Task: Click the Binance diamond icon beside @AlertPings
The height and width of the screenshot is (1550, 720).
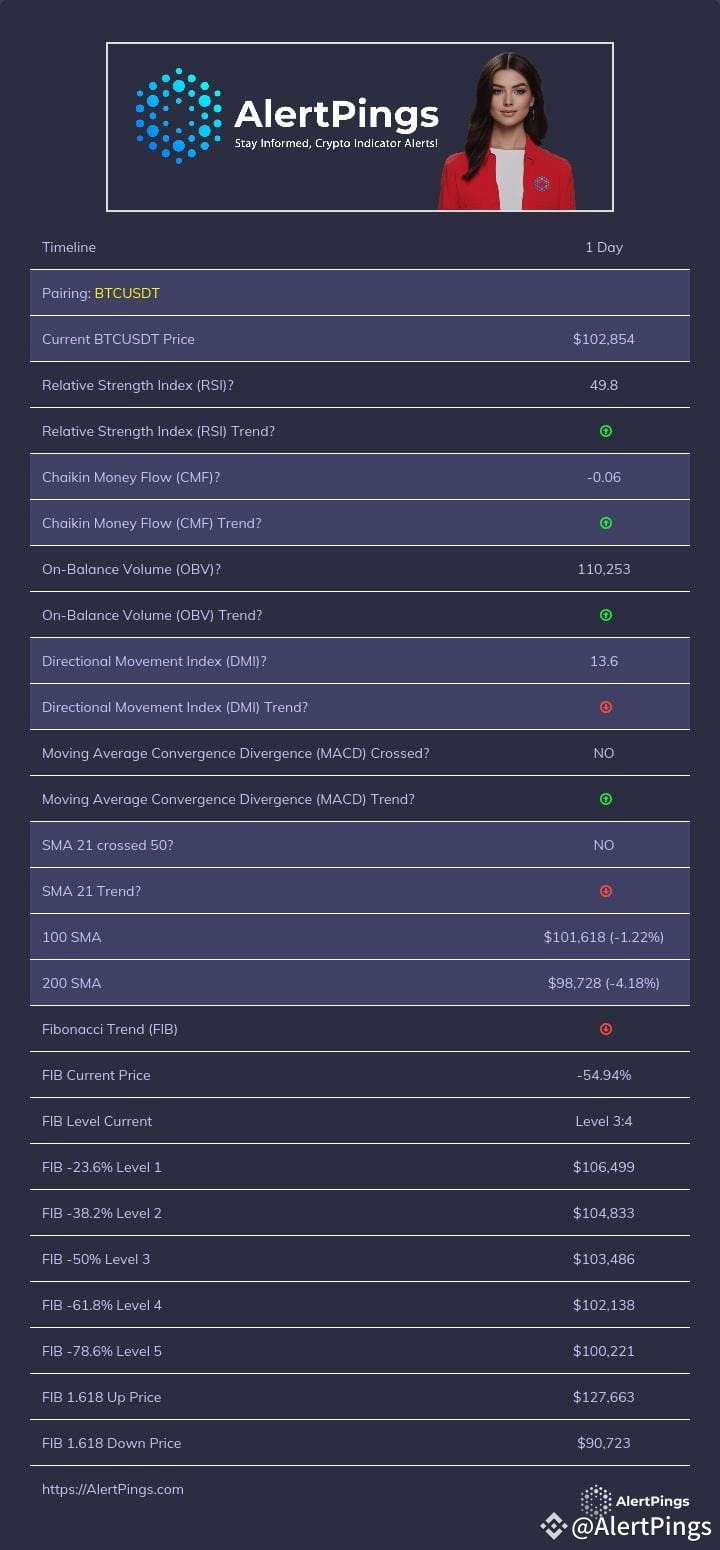Action: click(553, 1526)
